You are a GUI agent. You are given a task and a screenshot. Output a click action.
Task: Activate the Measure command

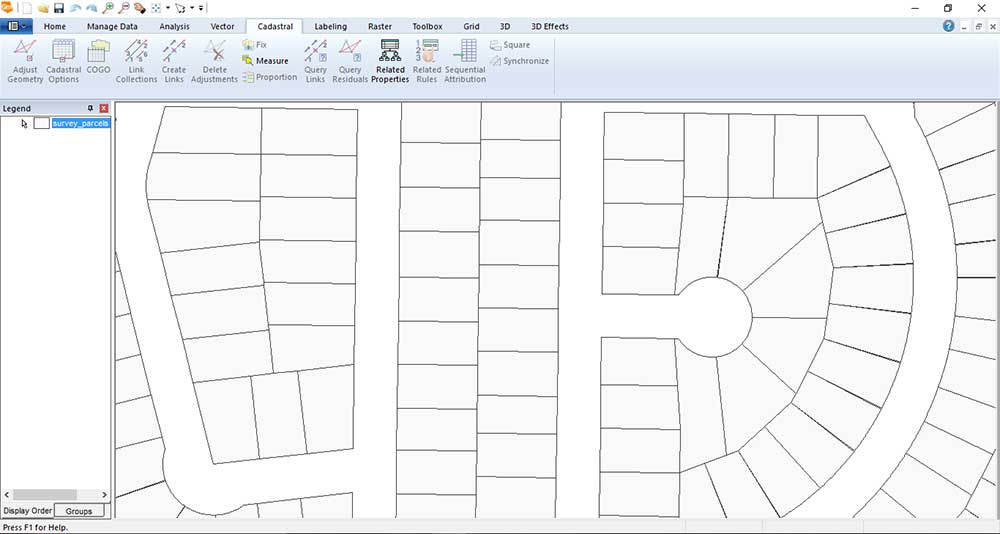point(265,61)
